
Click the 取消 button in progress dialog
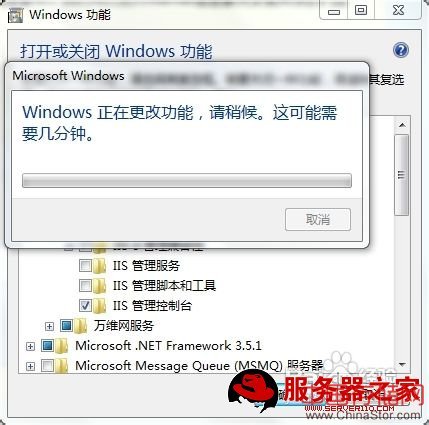coord(318,220)
